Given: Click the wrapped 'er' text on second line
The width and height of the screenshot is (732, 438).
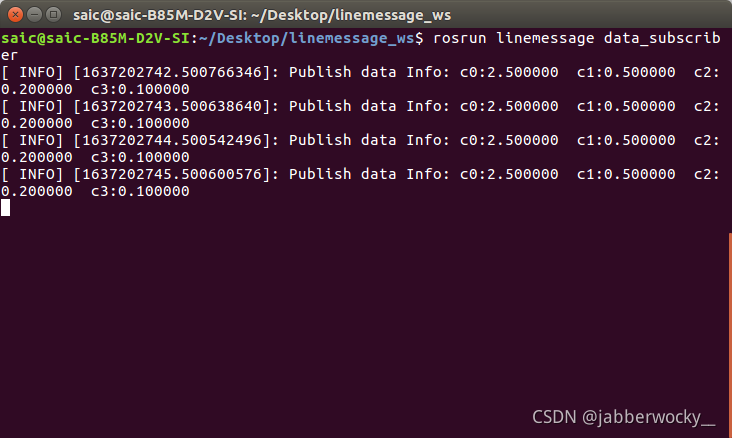Looking at the screenshot, I should coord(9,55).
